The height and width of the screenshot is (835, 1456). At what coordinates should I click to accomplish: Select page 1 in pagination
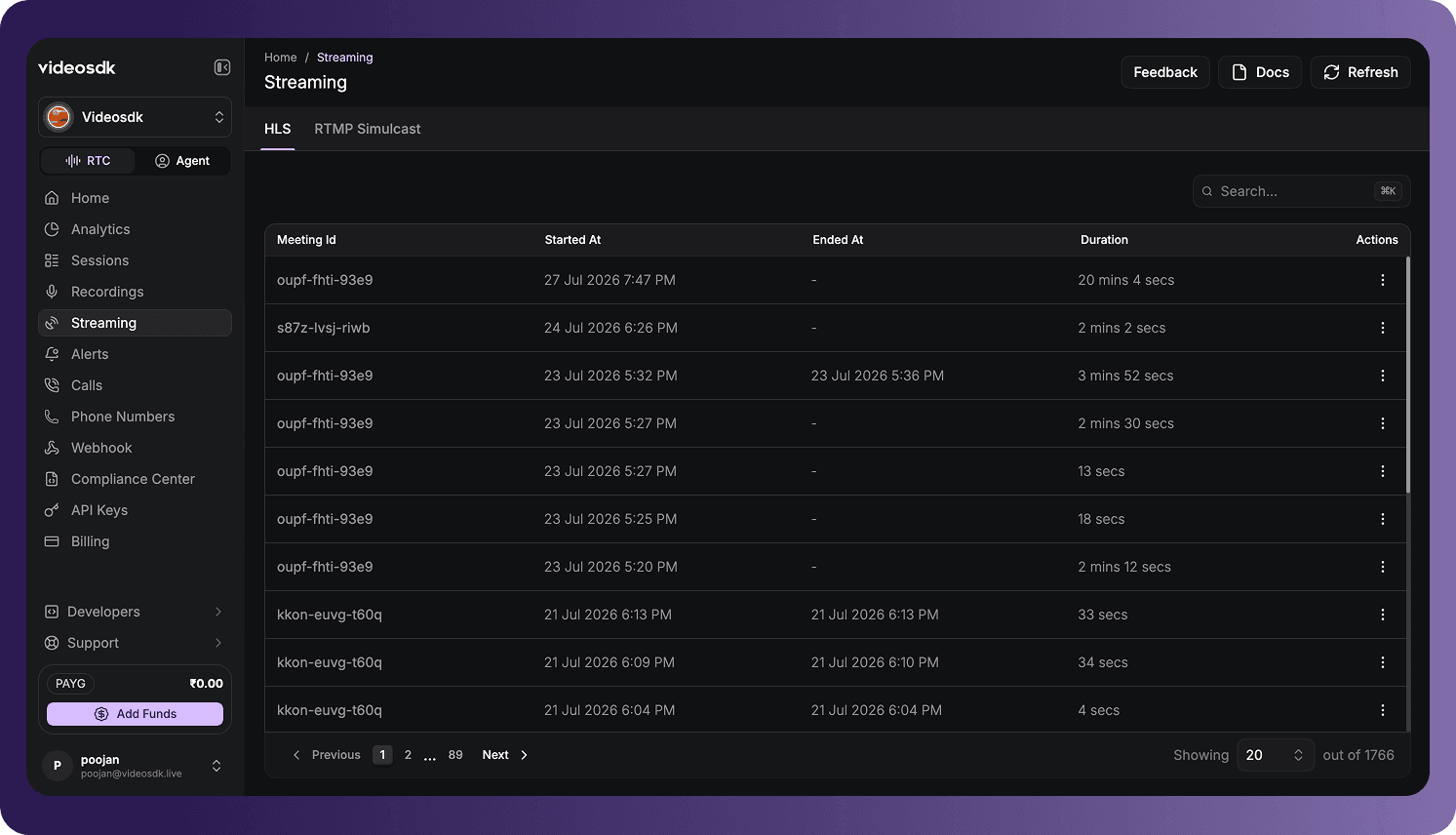(x=382, y=755)
